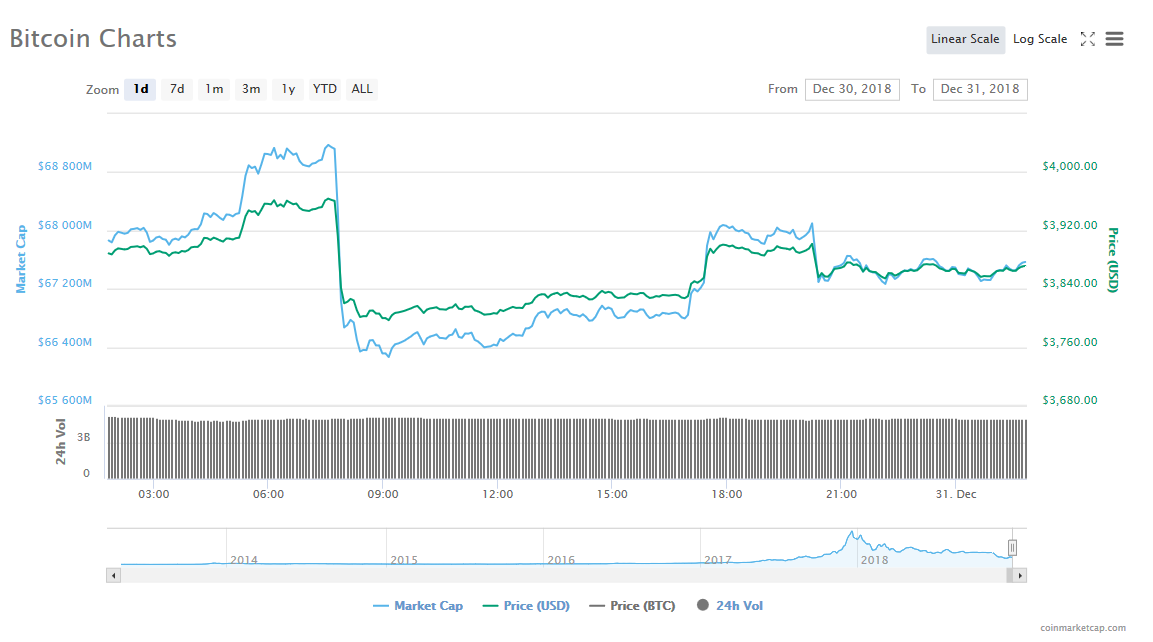
Task: Toggle fullscreen chart view icon
Action: tap(1088, 39)
